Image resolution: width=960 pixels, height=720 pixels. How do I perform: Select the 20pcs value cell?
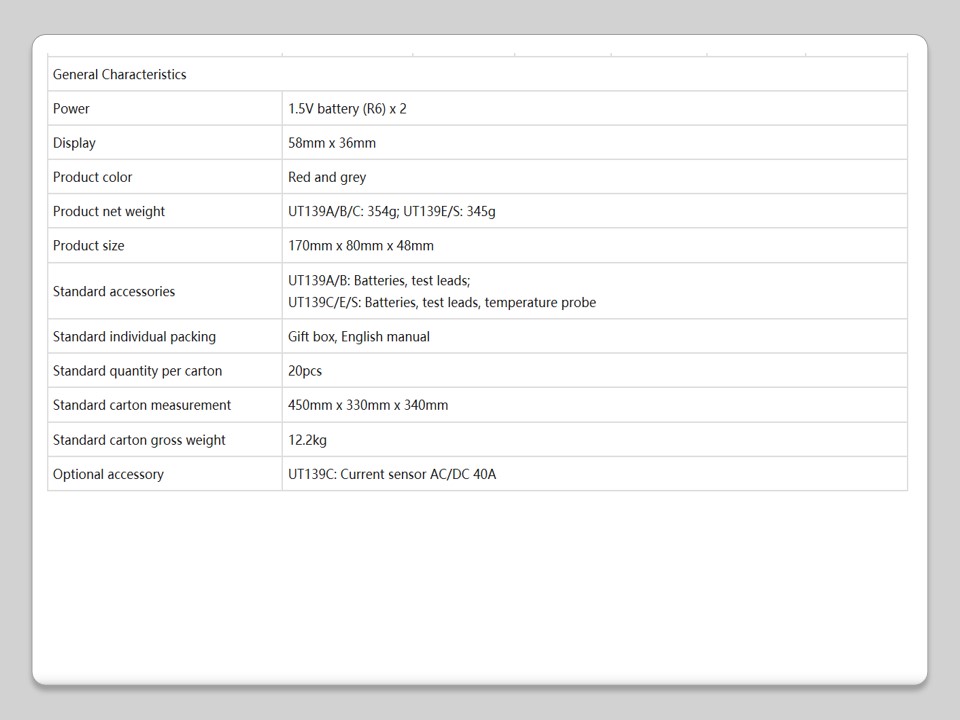(305, 370)
